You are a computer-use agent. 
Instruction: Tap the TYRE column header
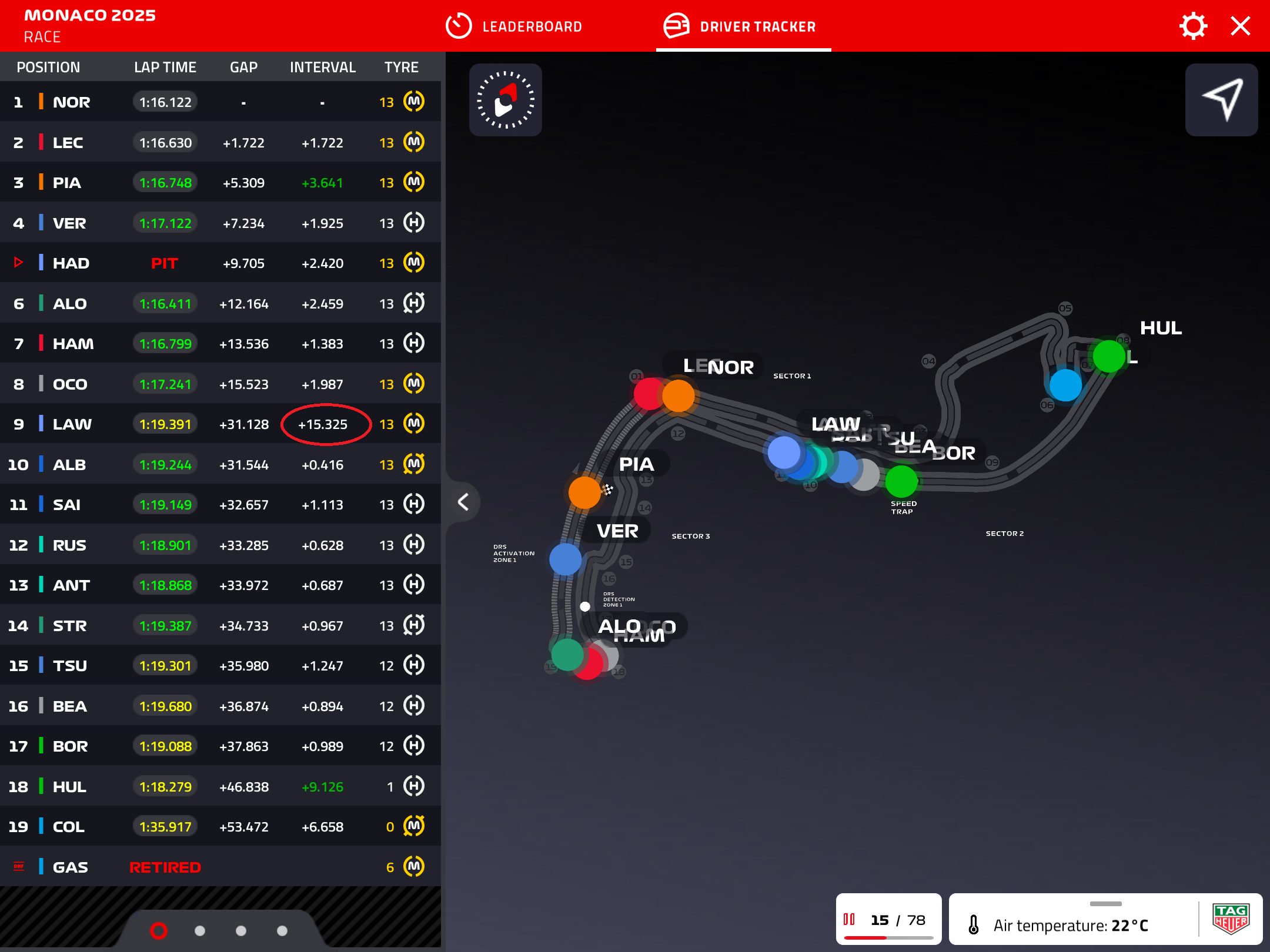pyautogui.click(x=402, y=67)
